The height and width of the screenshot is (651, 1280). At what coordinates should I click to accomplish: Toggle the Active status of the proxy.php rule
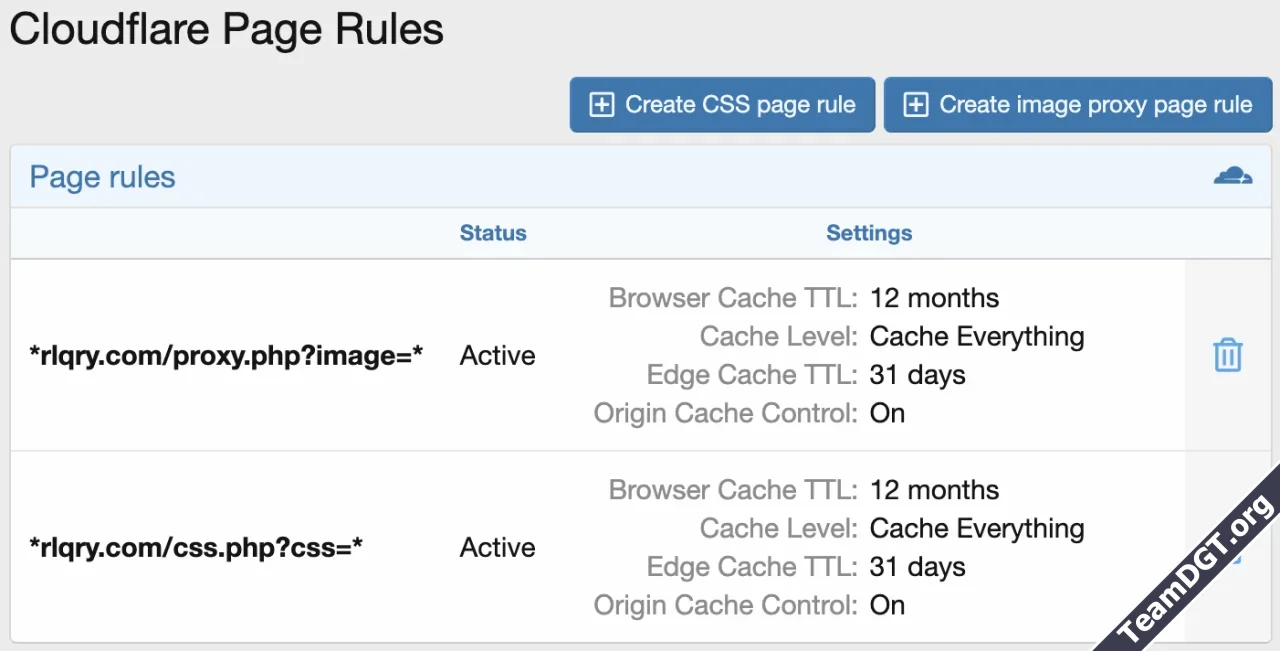(497, 355)
